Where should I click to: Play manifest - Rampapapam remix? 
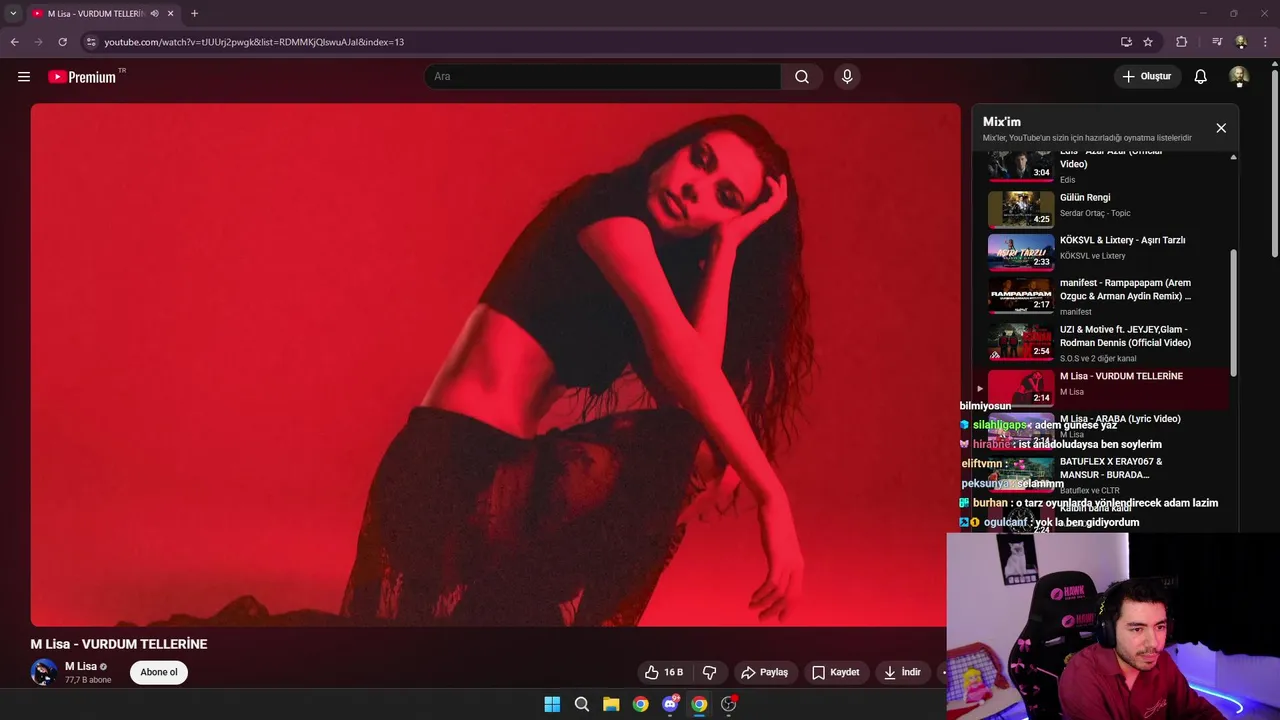1106,297
